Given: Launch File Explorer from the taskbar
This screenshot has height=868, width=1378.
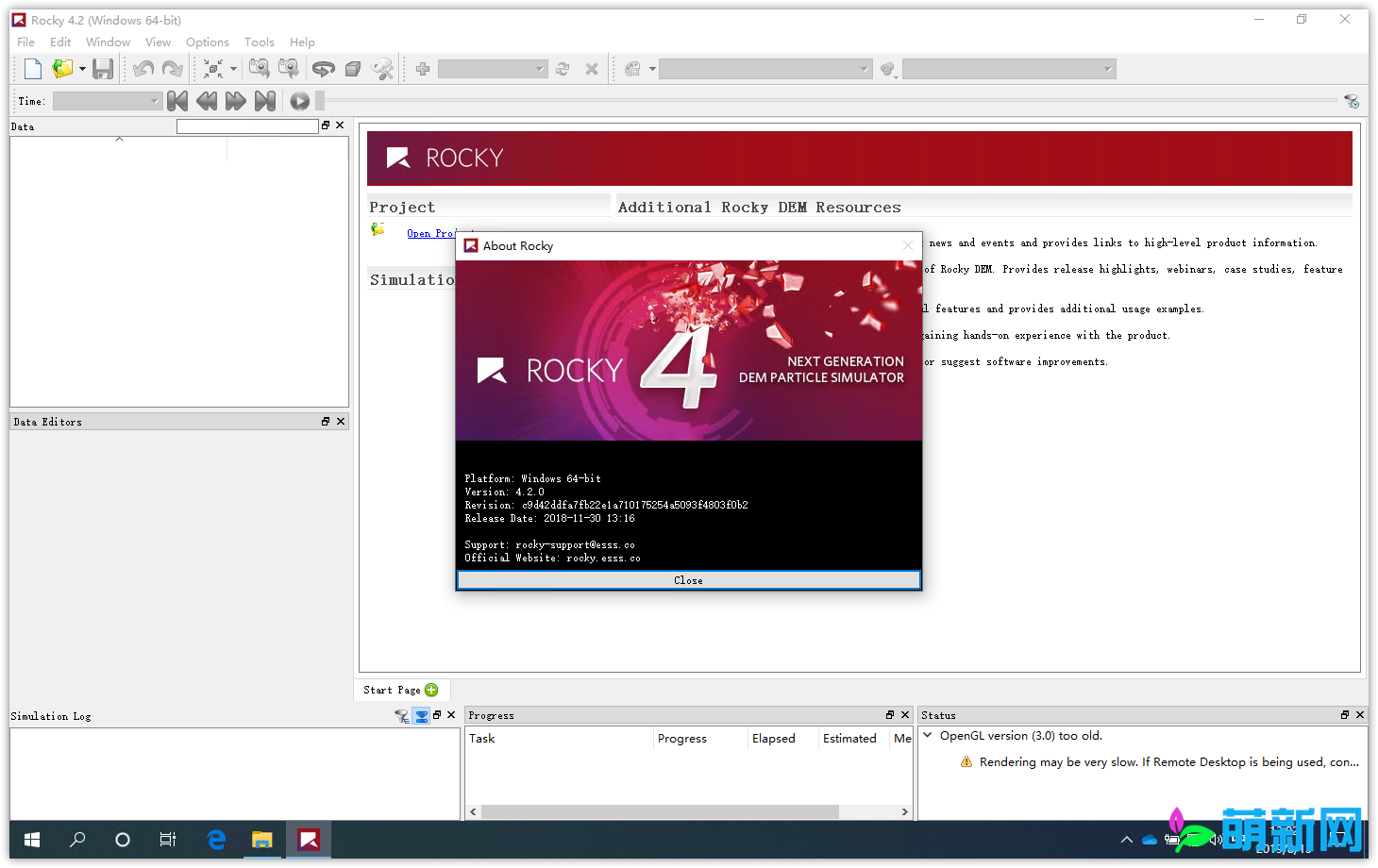Looking at the screenshot, I should [x=261, y=840].
